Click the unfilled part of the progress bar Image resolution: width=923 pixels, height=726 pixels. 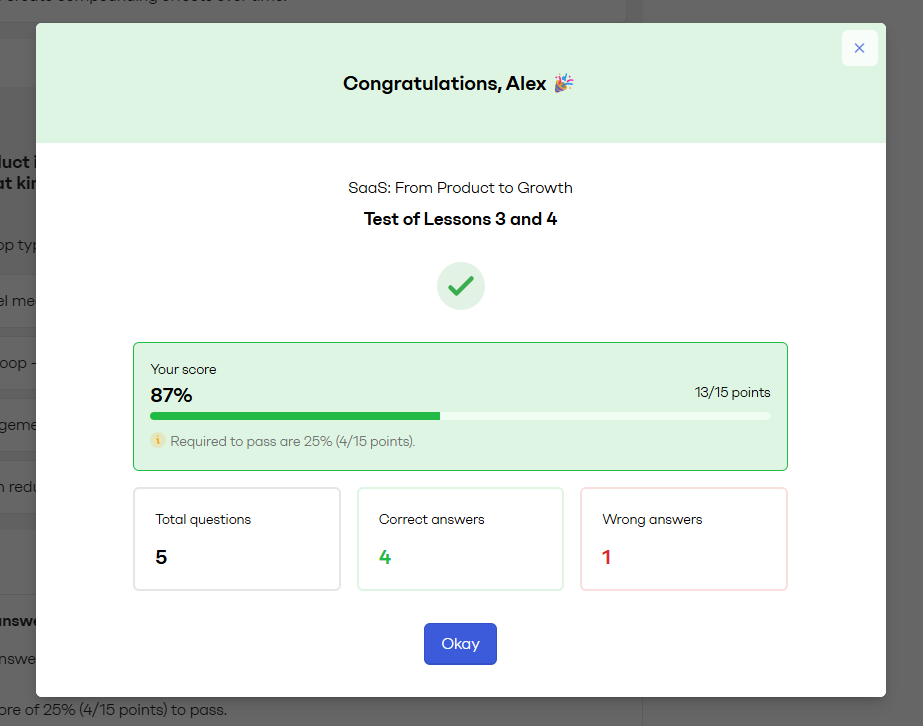click(605, 416)
